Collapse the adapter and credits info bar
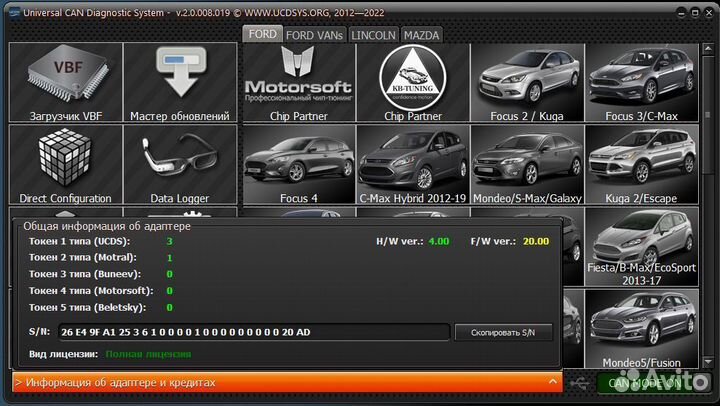720x406 pixels. 285,382
